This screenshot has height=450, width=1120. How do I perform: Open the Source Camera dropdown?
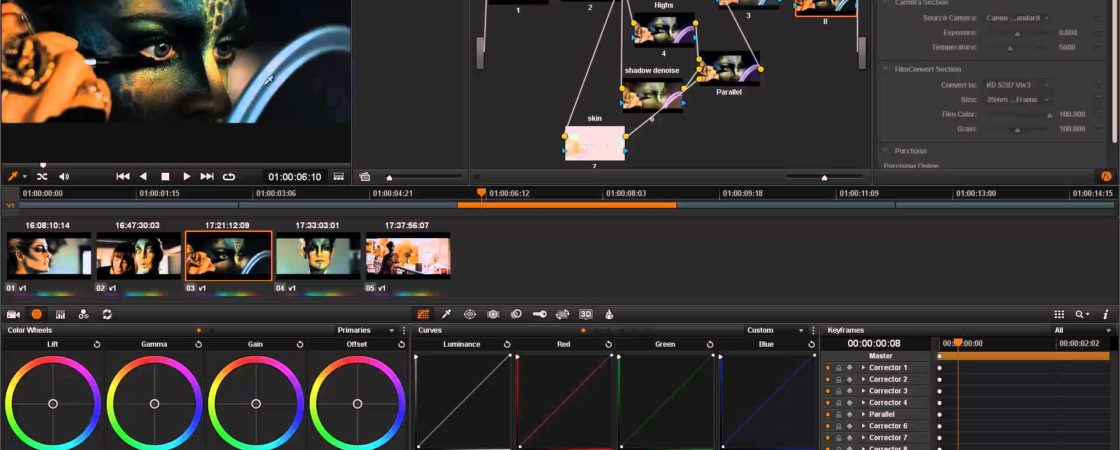point(1019,17)
